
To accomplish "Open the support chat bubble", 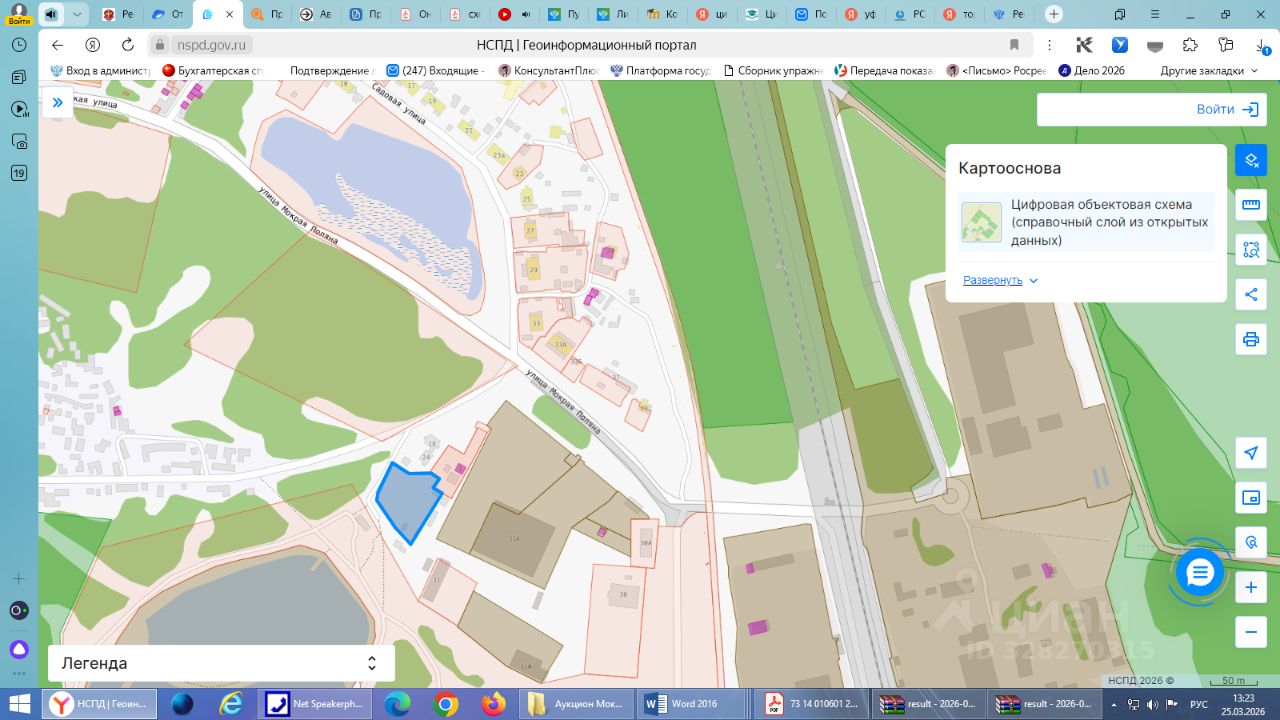I will (x=1200, y=573).
